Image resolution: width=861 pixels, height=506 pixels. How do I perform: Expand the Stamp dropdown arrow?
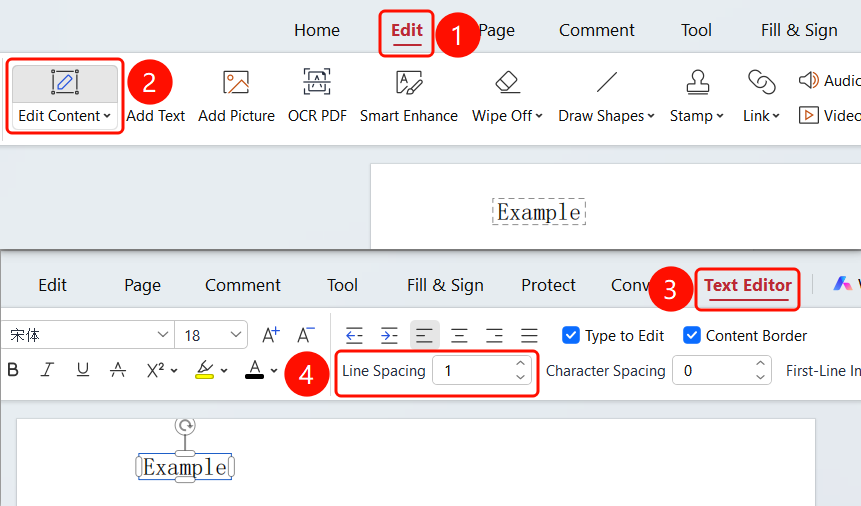720,116
